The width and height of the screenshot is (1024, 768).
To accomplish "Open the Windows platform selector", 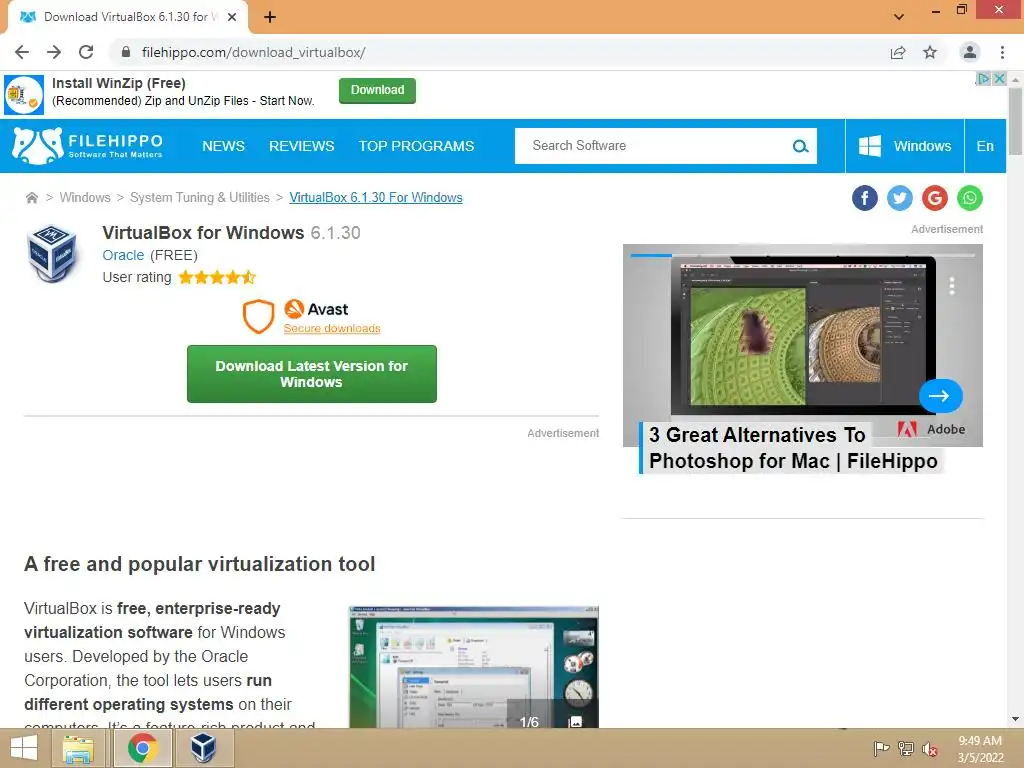I will point(904,146).
